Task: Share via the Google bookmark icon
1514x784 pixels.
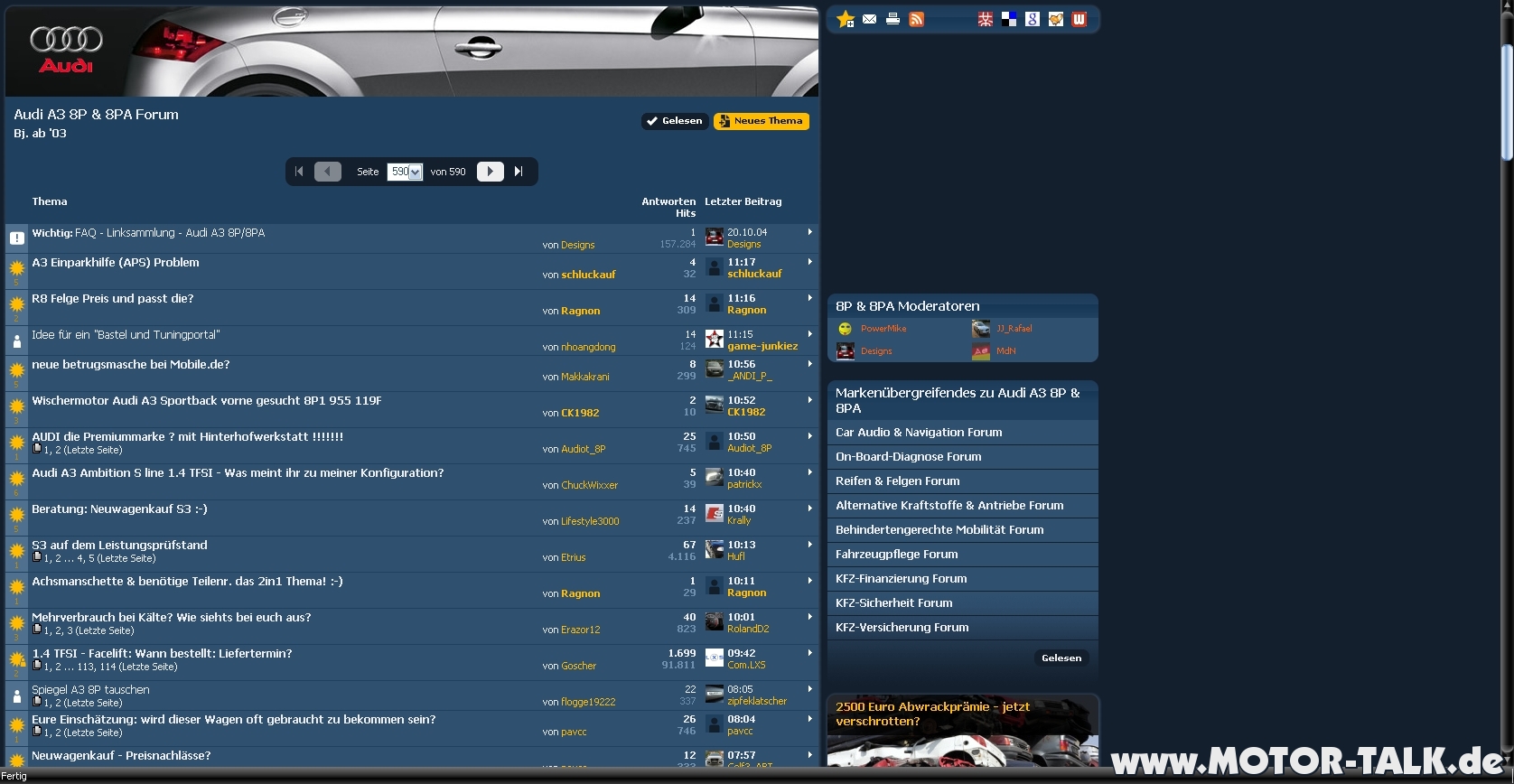Action: point(1033,19)
